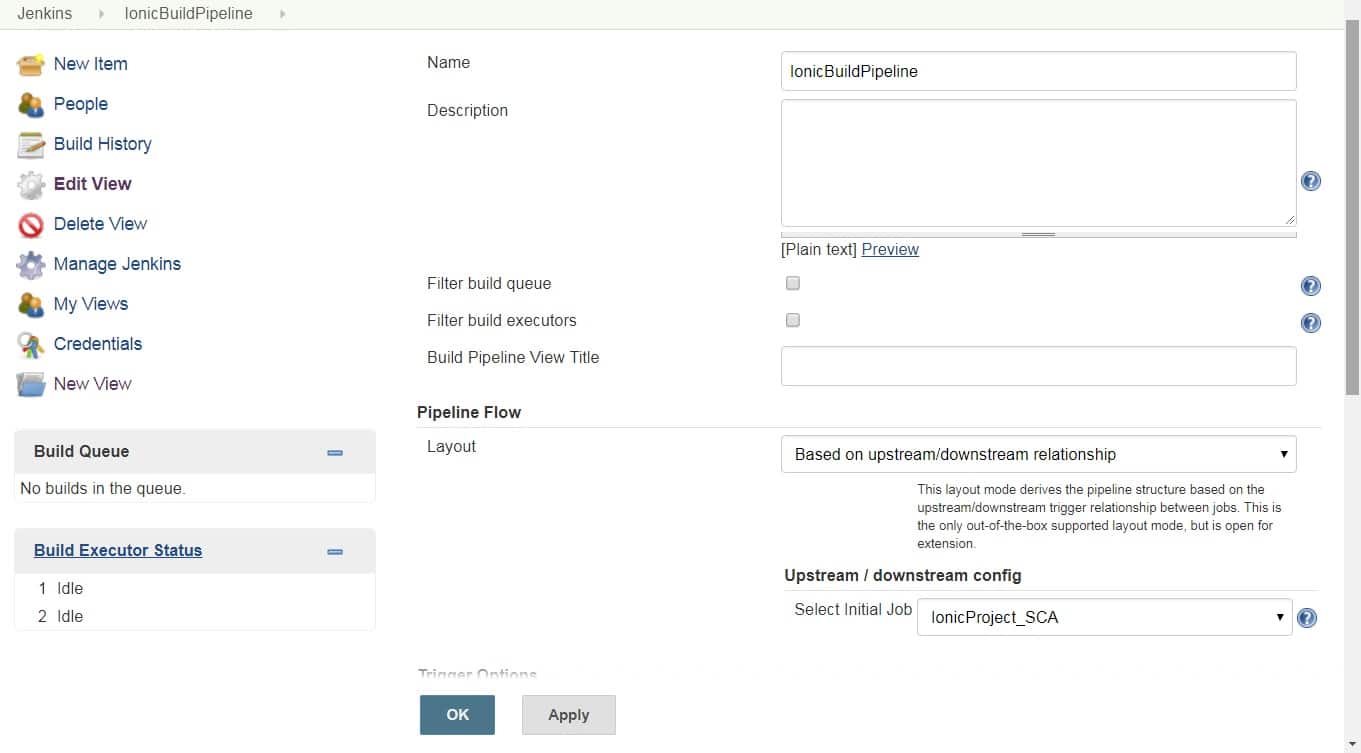Collapse the Build Queue panel
The height and width of the screenshot is (753, 1361).
pos(335,453)
